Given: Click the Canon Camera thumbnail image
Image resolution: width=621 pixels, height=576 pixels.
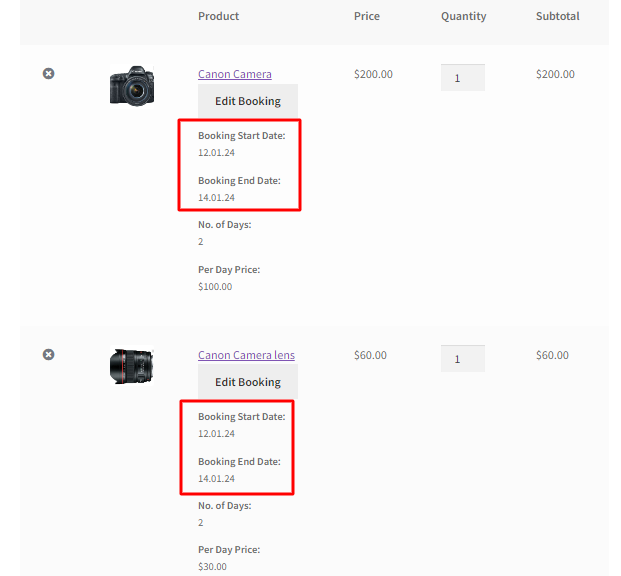Looking at the screenshot, I should 132,86.
